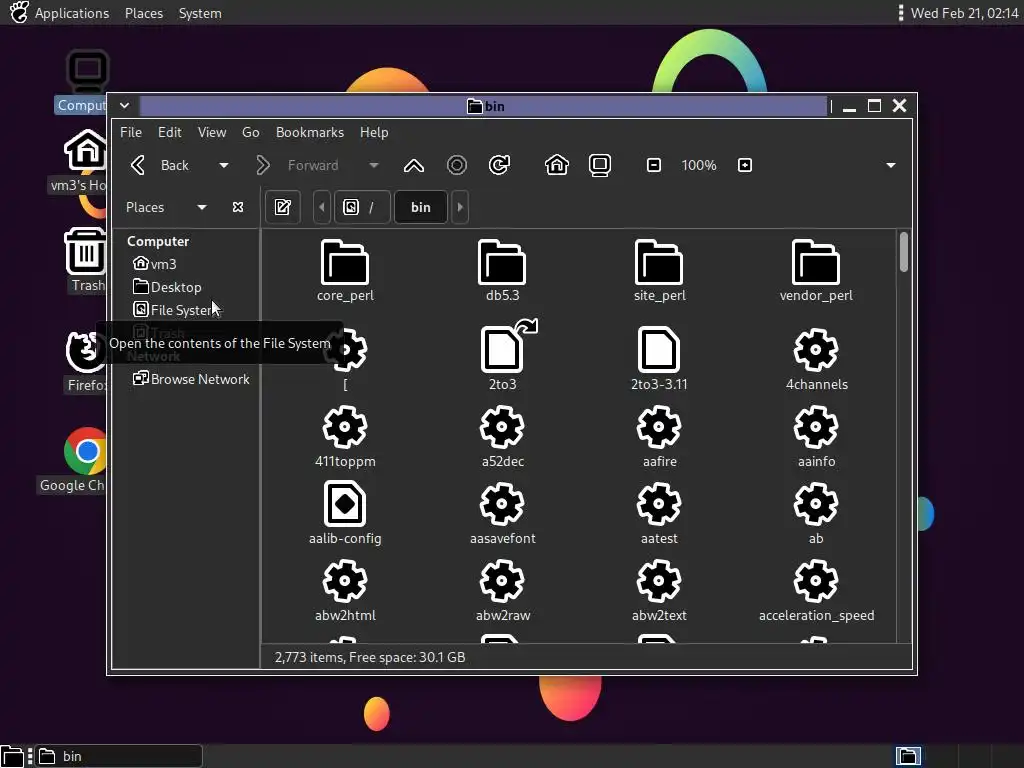The height and width of the screenshot is (768, 1024).
Task: Open the Bookmarks menu
Action: 310,132
